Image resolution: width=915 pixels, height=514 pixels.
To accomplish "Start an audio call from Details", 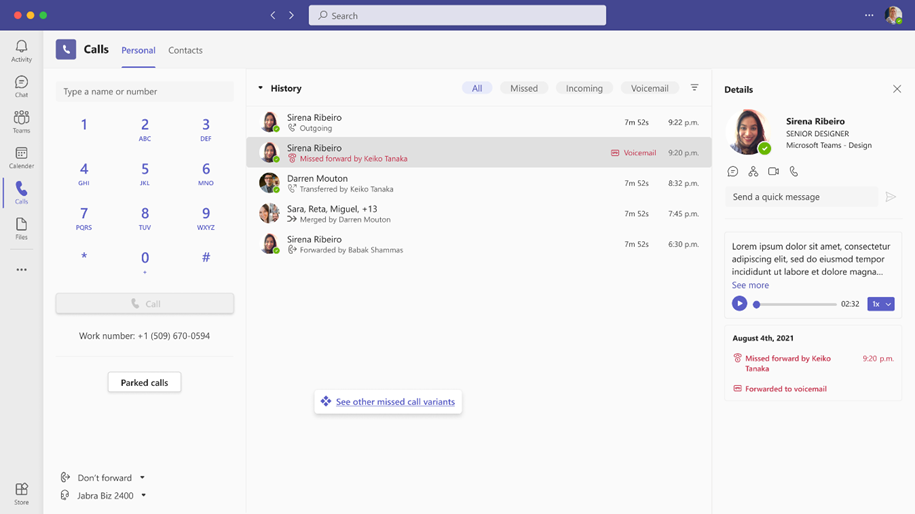I will [x=794, y=172].
